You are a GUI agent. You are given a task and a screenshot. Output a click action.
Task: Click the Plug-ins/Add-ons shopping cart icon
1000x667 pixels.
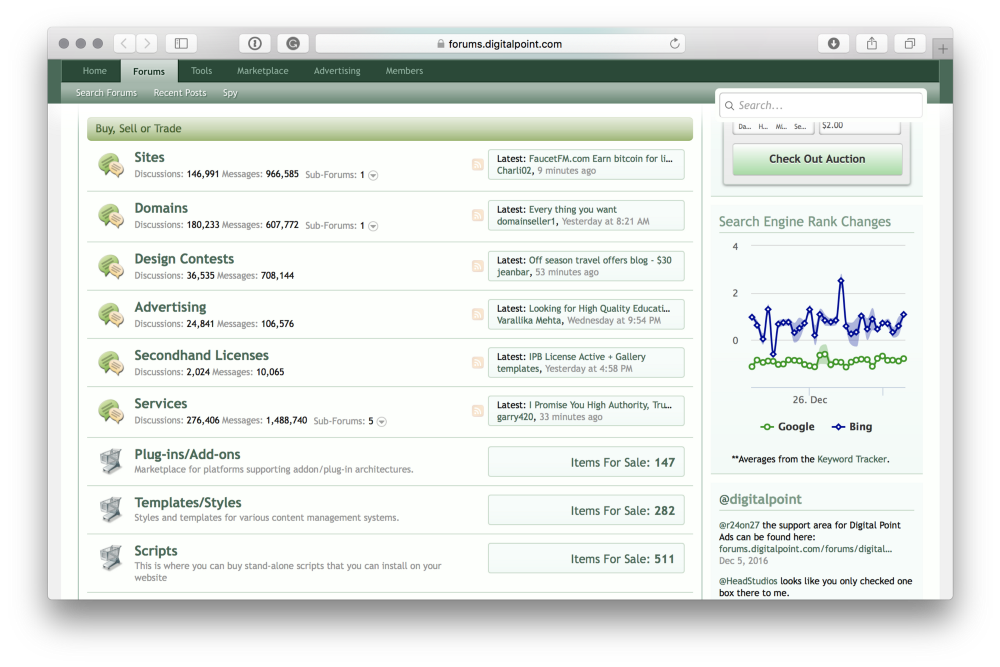111,461
